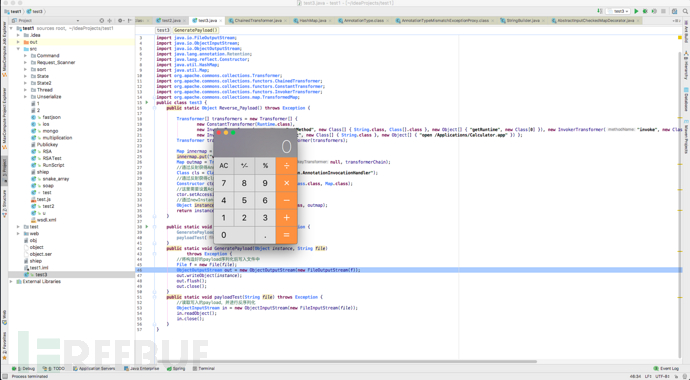Click digit 5 on Calculator
The height and width of the screenshot is (380, 690).
pyautogui.click(x=244, y=200)
